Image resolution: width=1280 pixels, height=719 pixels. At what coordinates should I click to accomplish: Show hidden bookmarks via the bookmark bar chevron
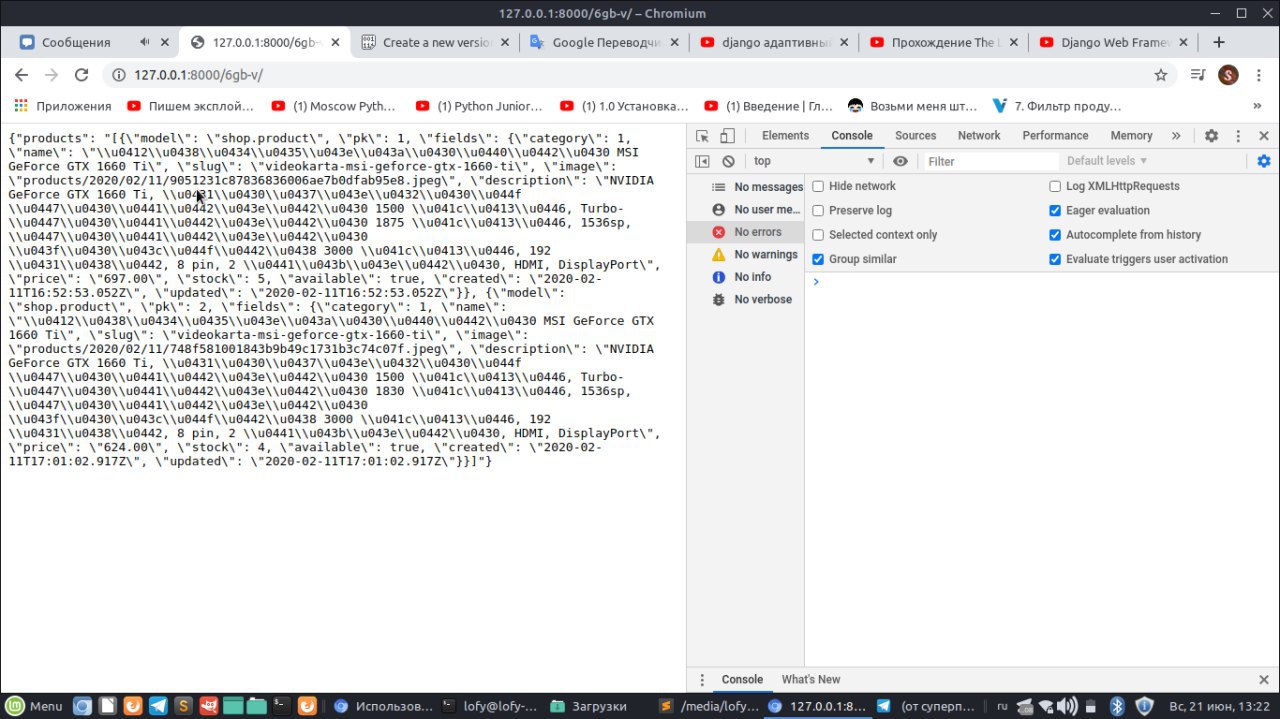1257,105
